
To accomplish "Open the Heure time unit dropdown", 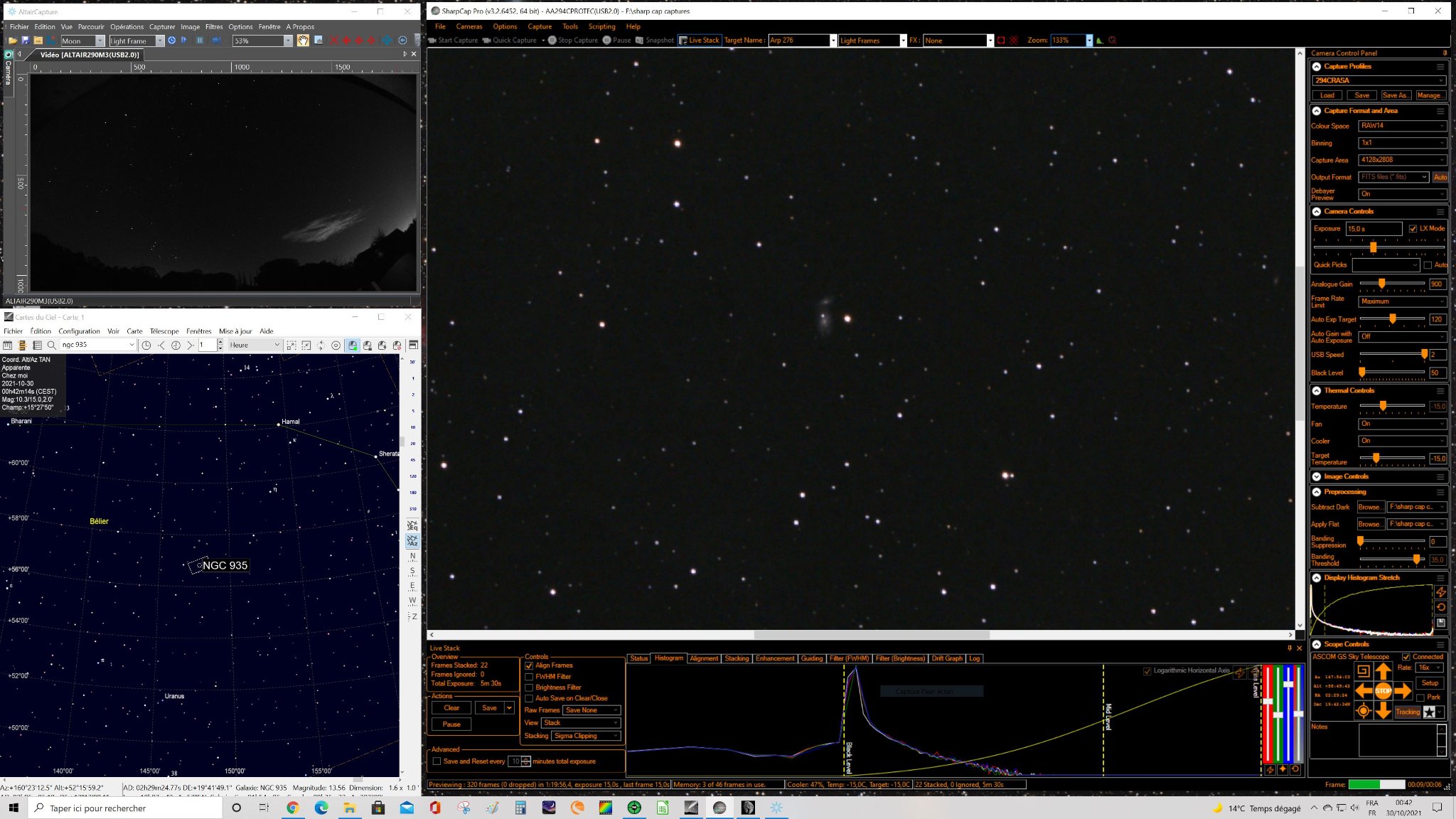I will click(x=255, y=346).
